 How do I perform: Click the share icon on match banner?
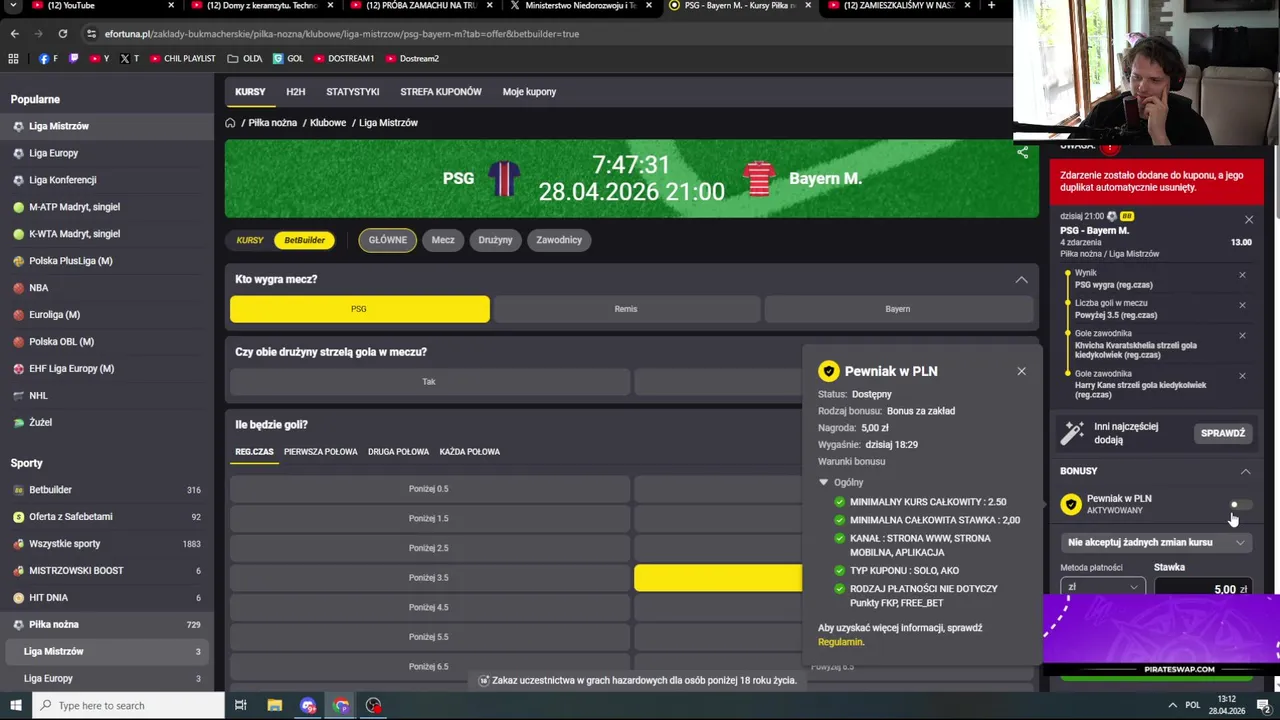1022,153
